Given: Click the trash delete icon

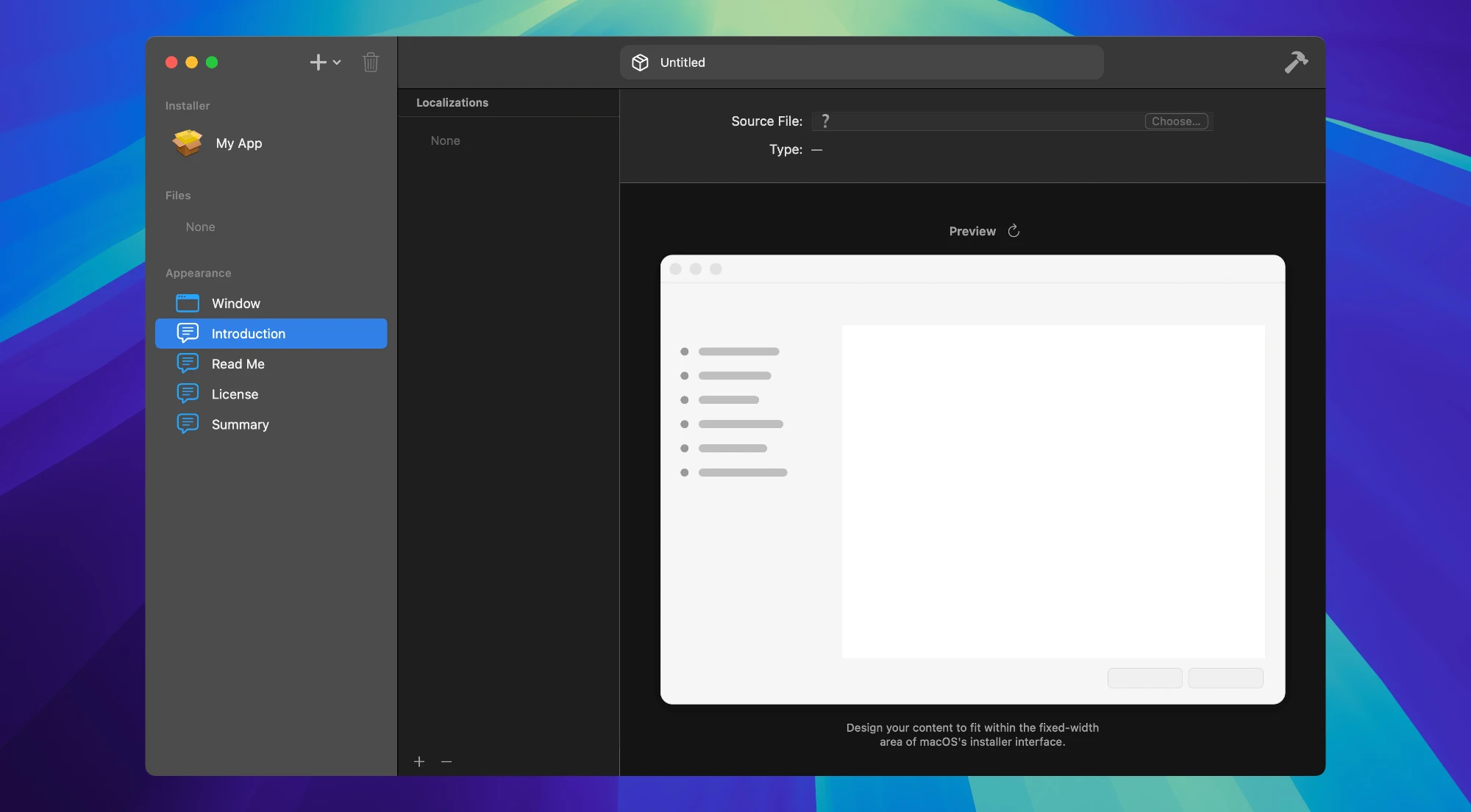Looking at the screenshot, I should coord(371,63).
